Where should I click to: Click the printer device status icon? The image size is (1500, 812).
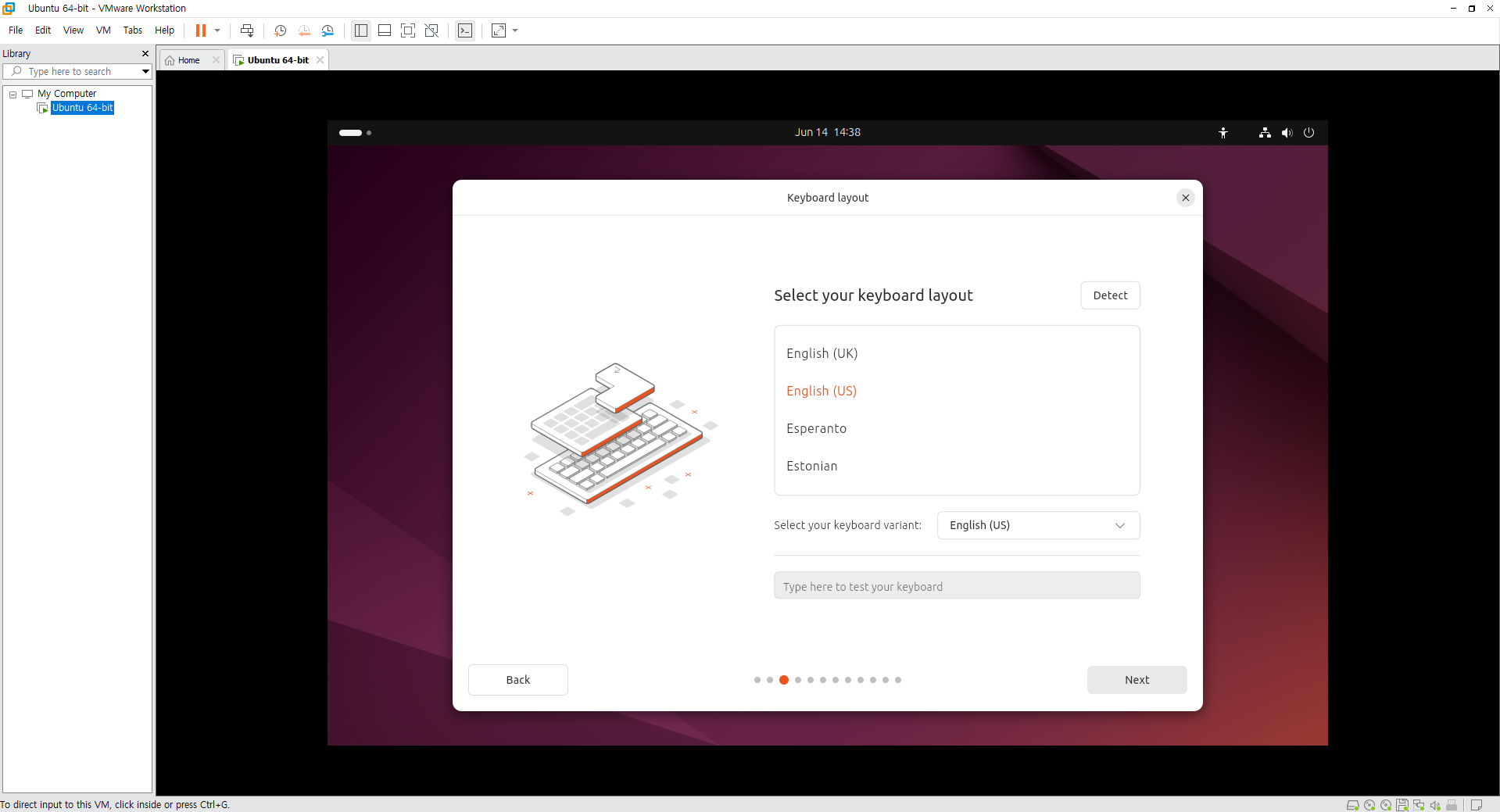(1452, 805)
